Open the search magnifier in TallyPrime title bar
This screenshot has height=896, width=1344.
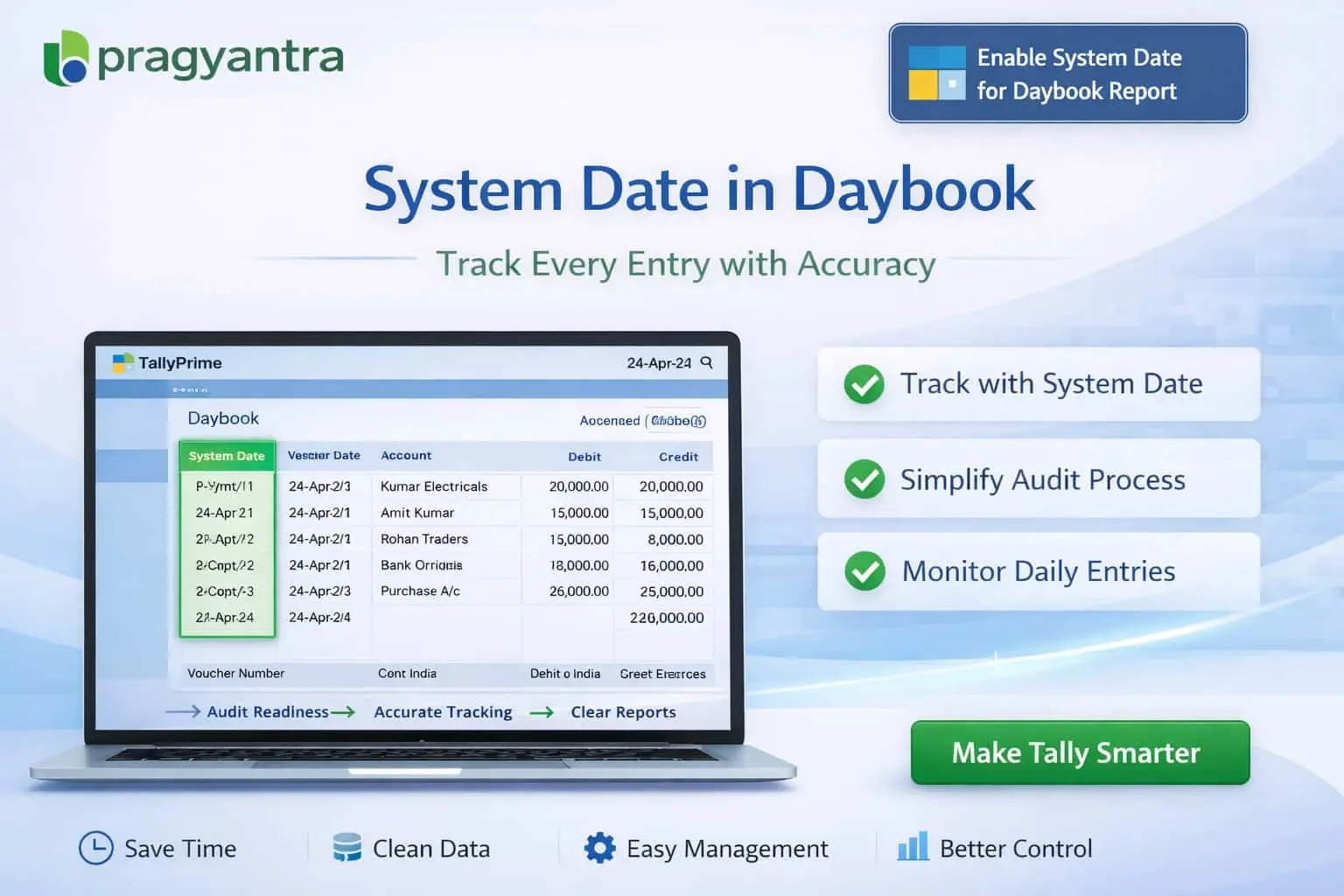(x=707, y=362)
